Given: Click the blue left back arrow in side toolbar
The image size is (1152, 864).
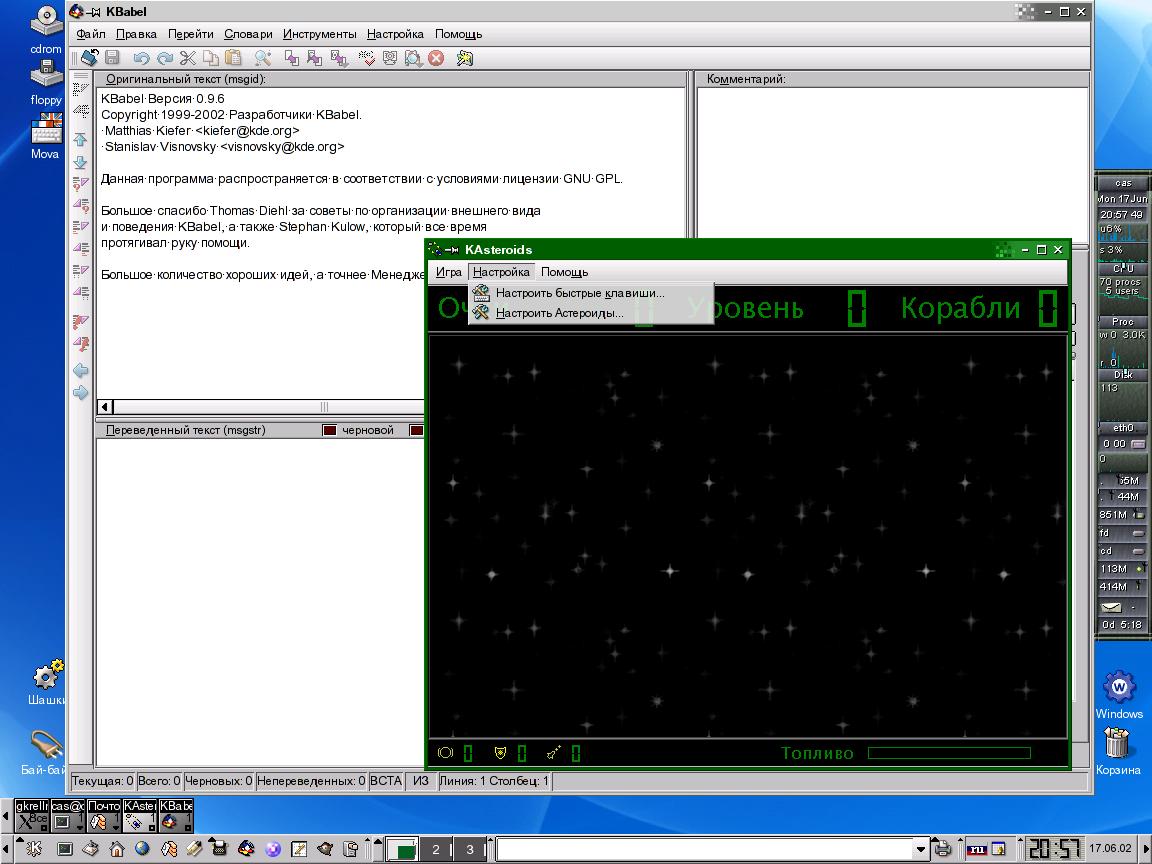Looking at the screenshot, I should (x=81, y=370).
